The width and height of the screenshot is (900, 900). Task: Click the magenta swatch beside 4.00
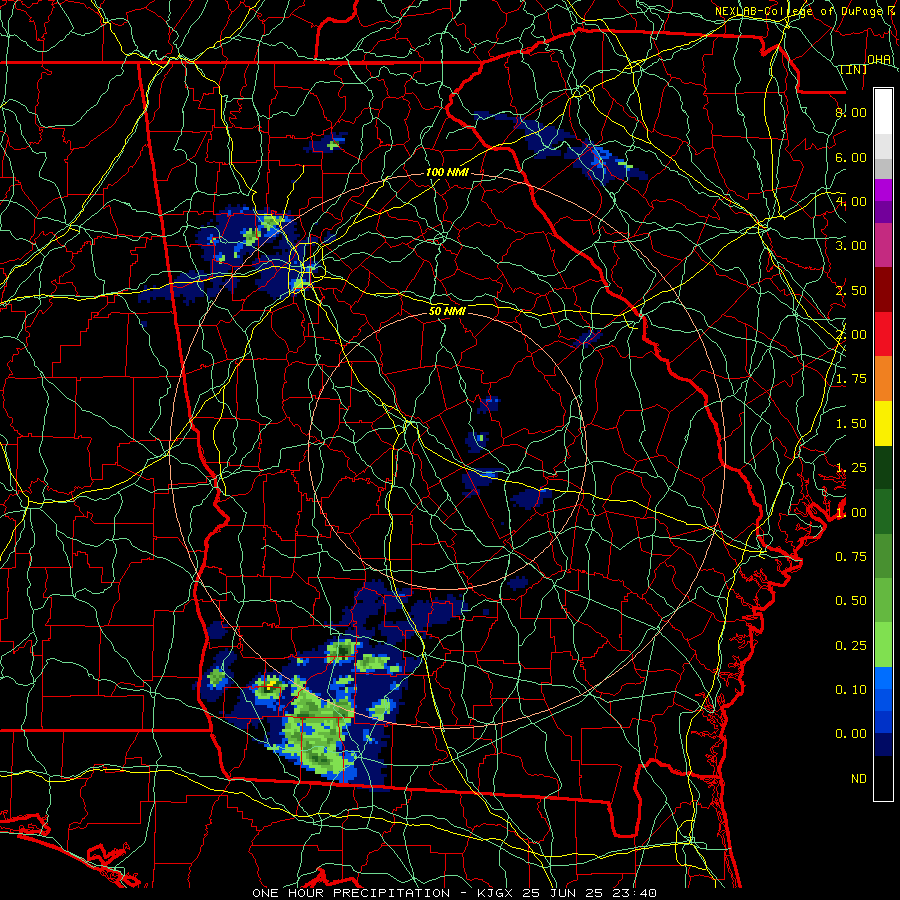pyautogui.click(x=883, y=189)
